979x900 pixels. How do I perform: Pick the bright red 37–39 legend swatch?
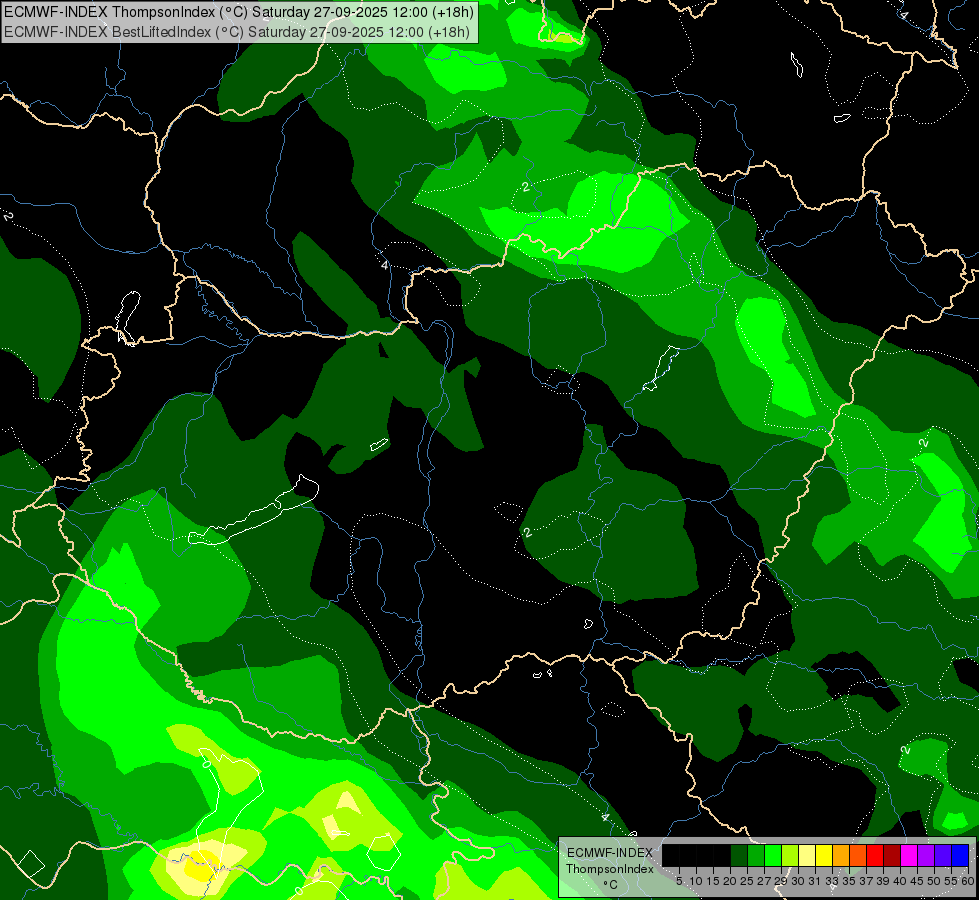point(875,855)
